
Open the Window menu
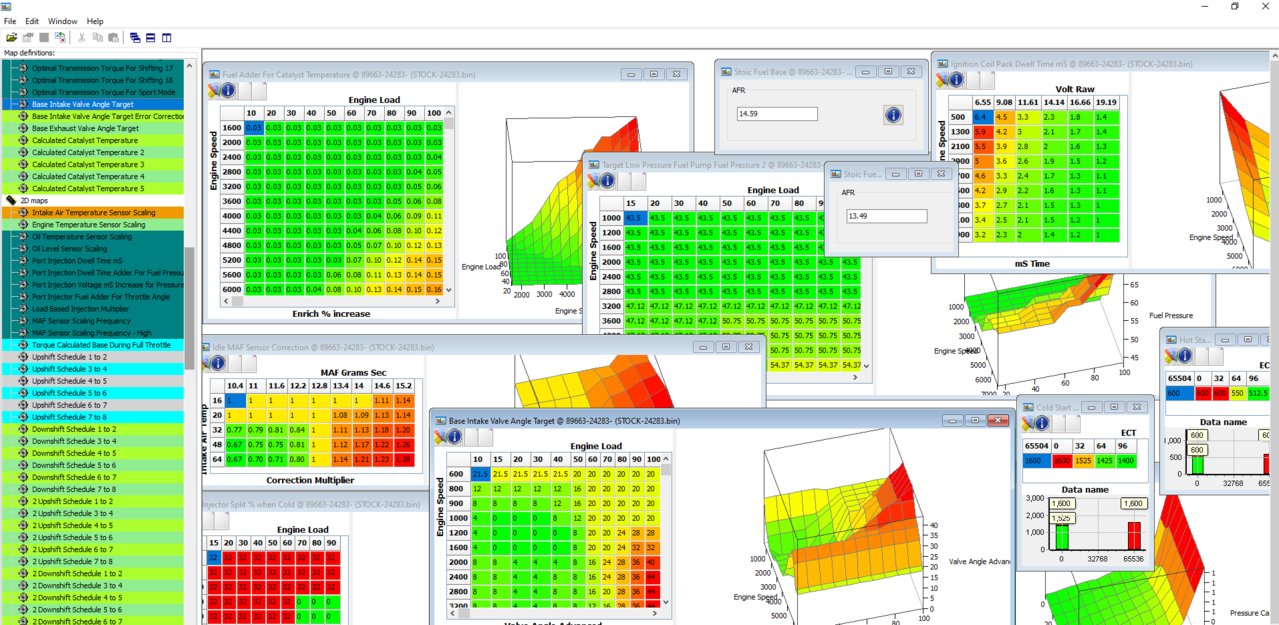pyautogui.click(x=62, y=21)
